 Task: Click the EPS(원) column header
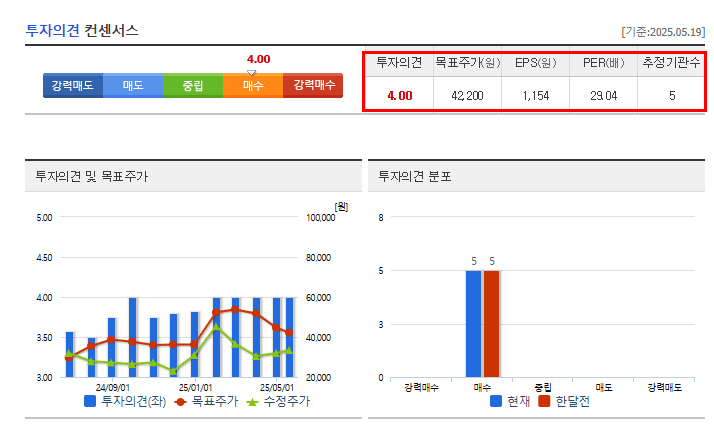tap(536, 62)
